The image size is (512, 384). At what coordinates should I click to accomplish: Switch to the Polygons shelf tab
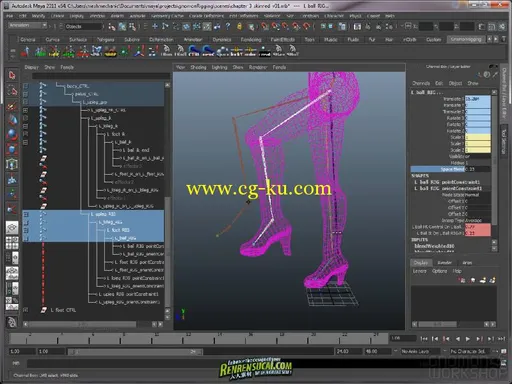point(106,40)
